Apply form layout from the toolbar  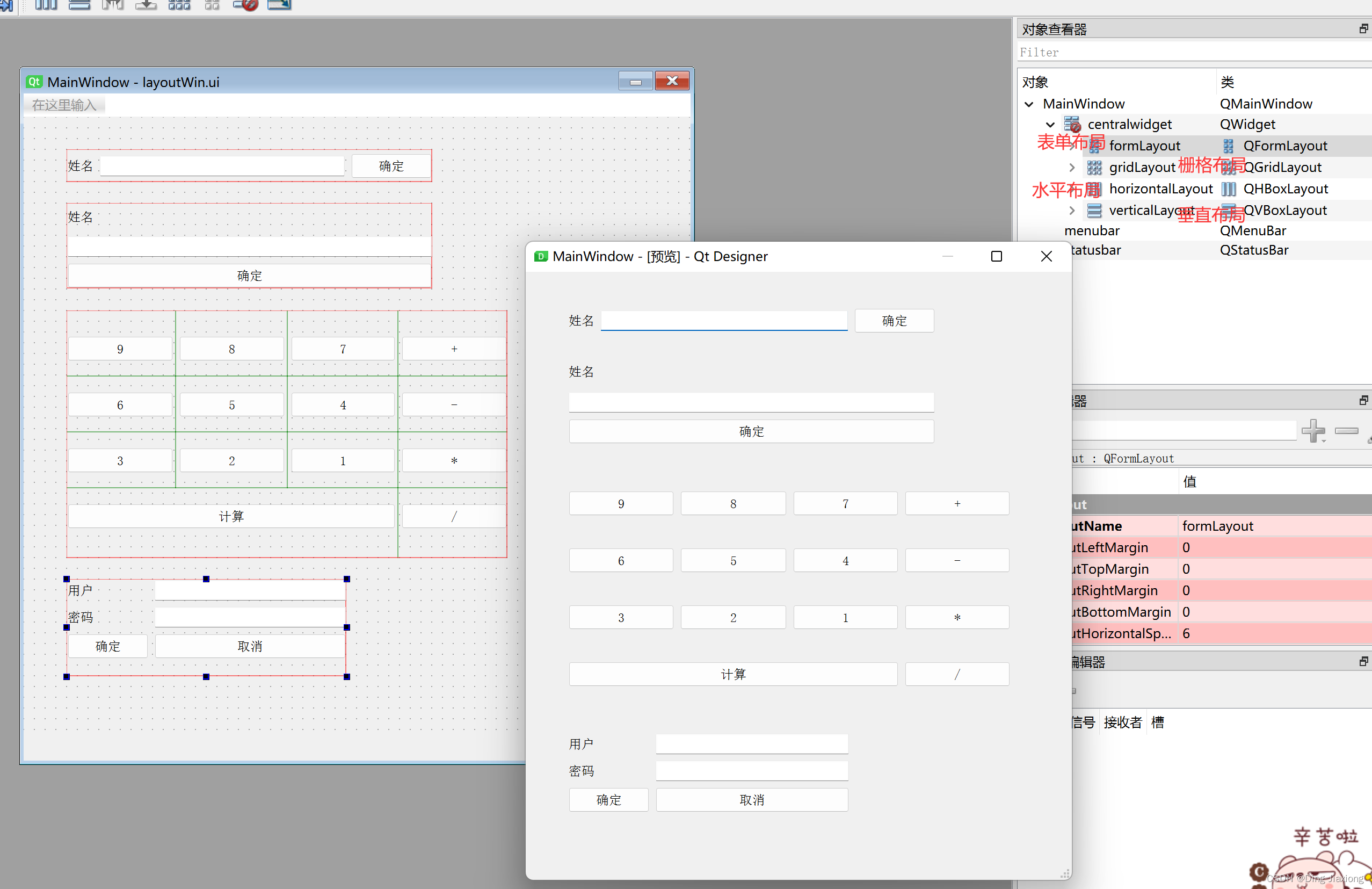[212, 5]
